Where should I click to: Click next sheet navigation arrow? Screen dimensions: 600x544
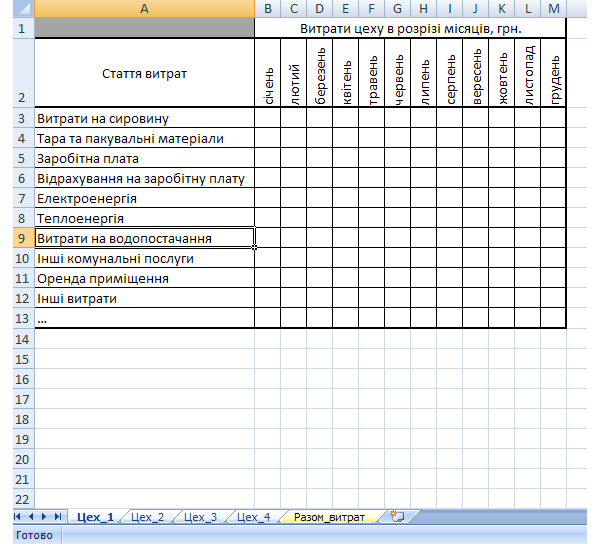(x=44, y=517)
